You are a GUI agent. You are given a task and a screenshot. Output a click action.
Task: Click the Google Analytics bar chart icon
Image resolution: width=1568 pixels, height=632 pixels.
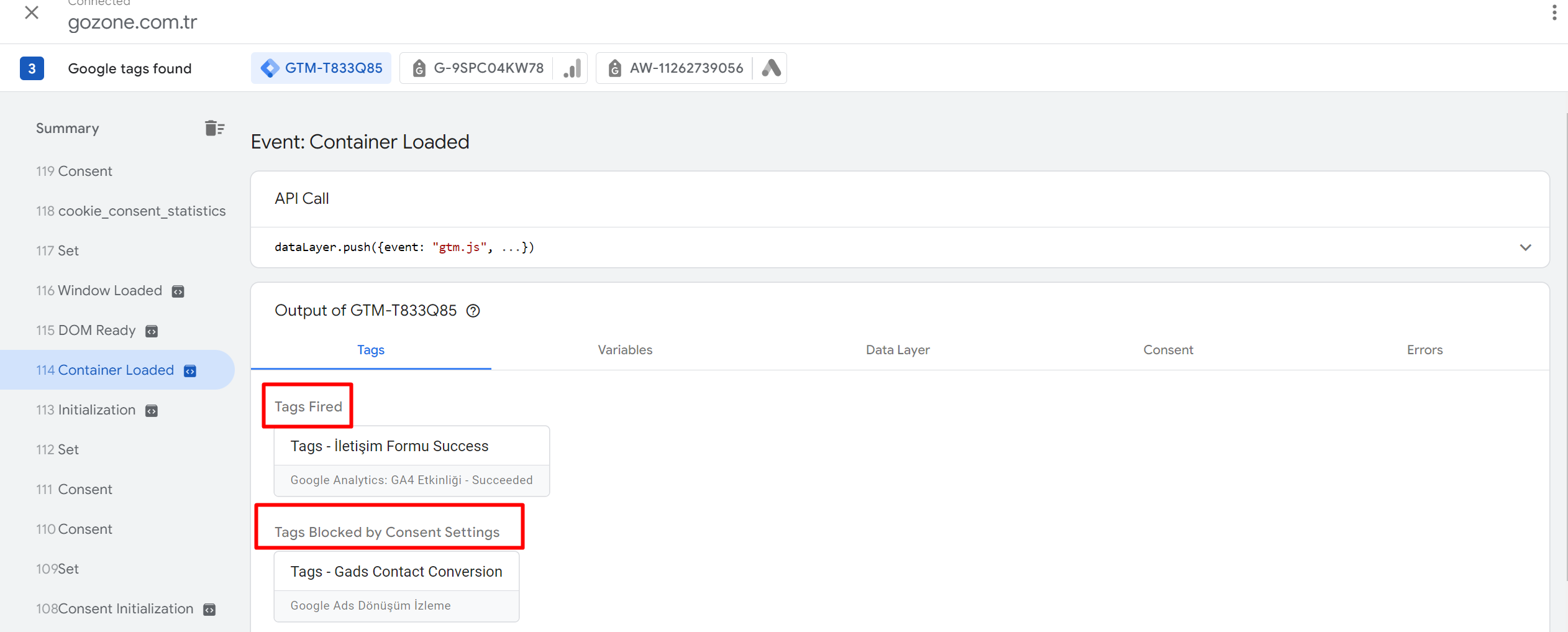point(572,68)
